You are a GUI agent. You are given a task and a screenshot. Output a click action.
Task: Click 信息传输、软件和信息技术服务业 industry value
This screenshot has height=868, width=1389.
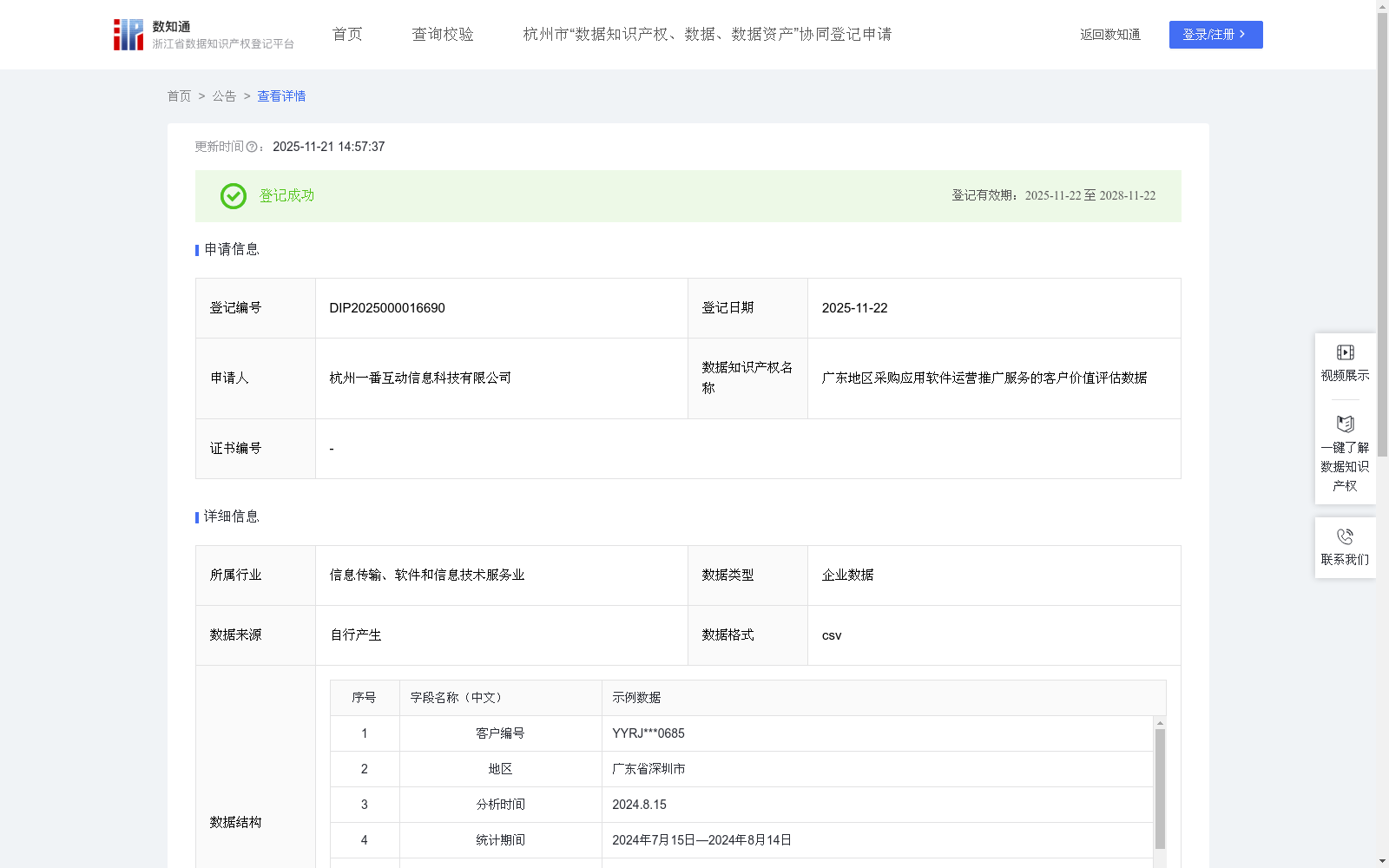click(427, 575)
